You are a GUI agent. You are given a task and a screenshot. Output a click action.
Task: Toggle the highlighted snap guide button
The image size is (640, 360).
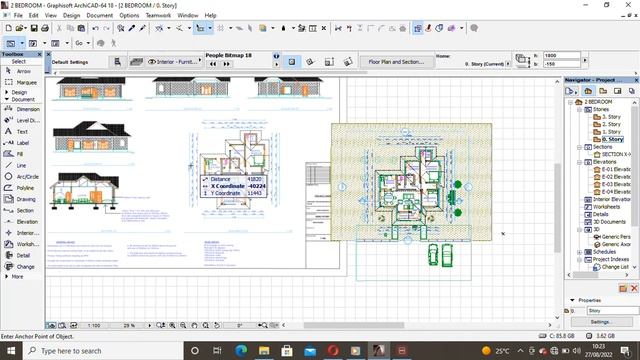pyautogui.click(x=200, y=28)
